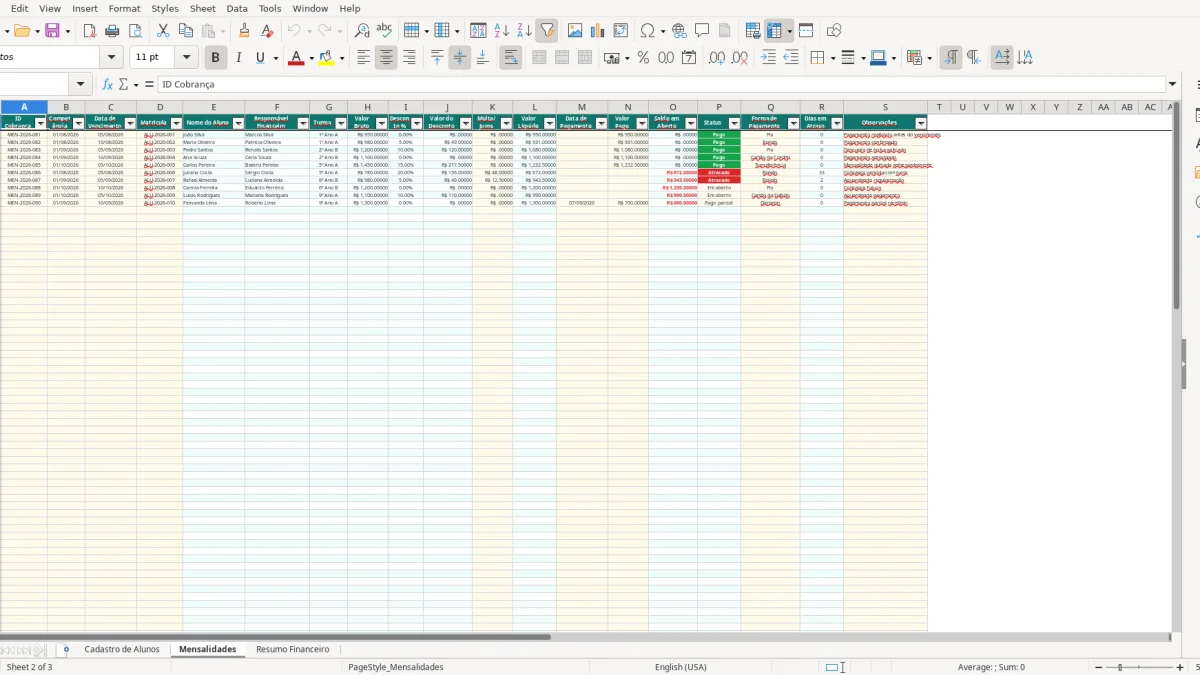Expand the formula bar arrow
Screen dimensions: 1200x675
pyautogui.click(x=1173, y=84)
